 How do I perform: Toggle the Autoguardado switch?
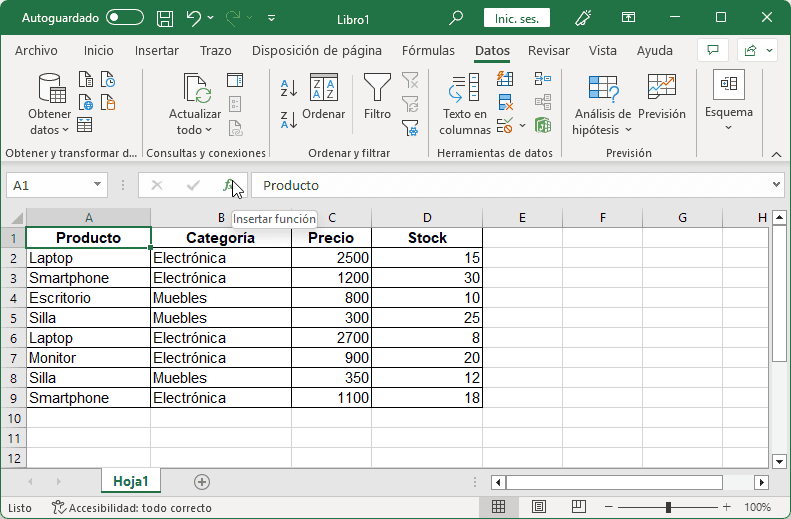click(125, 18)
